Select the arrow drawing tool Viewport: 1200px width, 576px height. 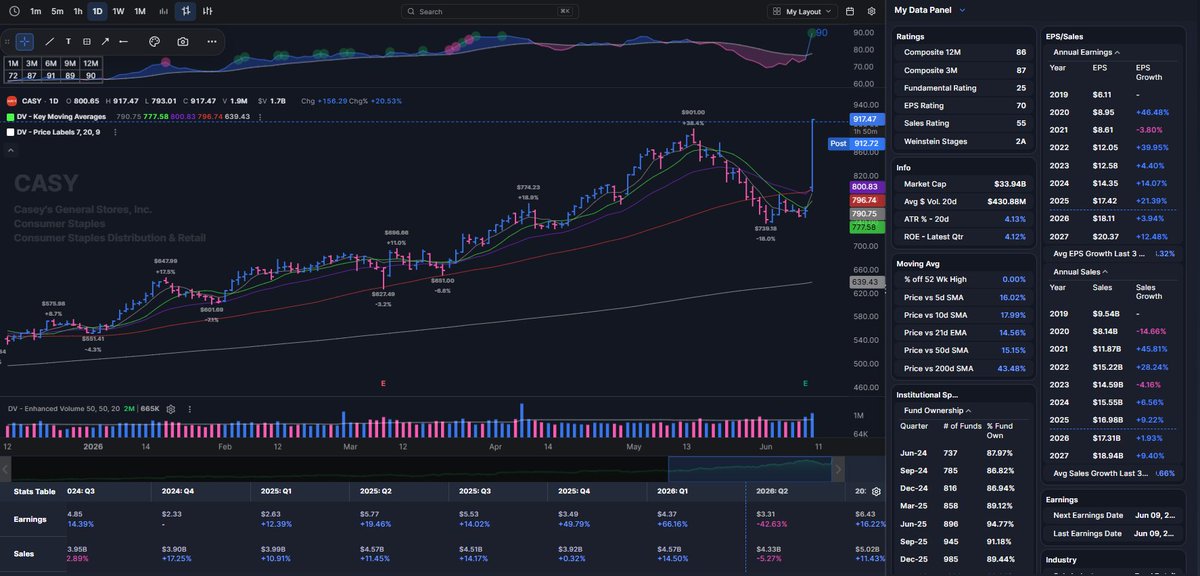tap(105, 41)
